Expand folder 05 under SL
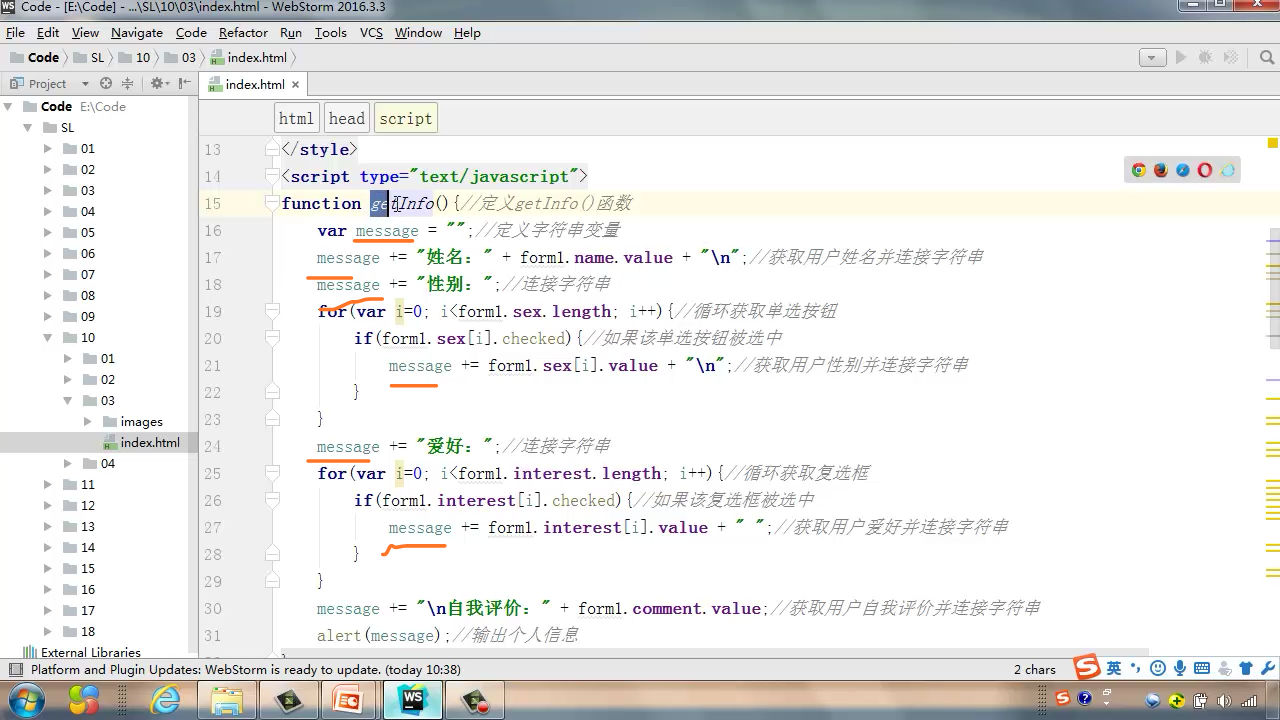The width and height of the screenshot is (1280, 720). pyautogui.click(x=47, y=232)
